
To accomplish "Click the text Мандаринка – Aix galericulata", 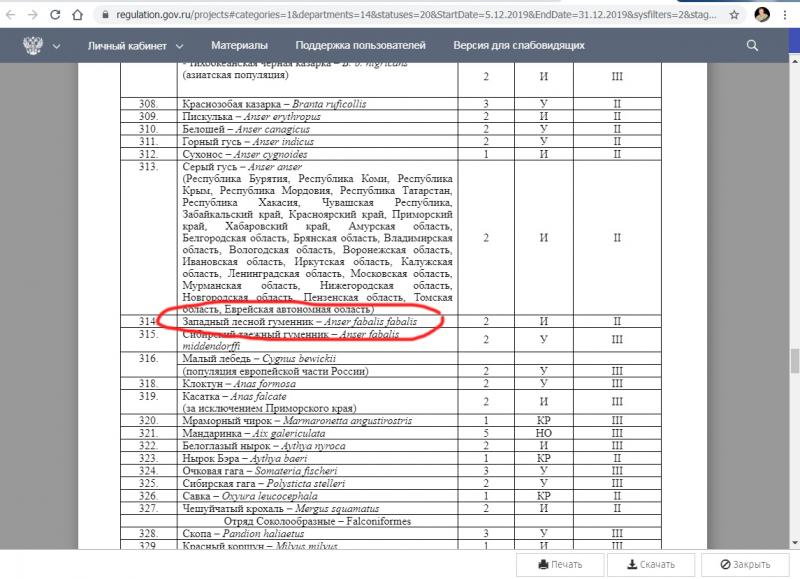I will tap(254, 434).
